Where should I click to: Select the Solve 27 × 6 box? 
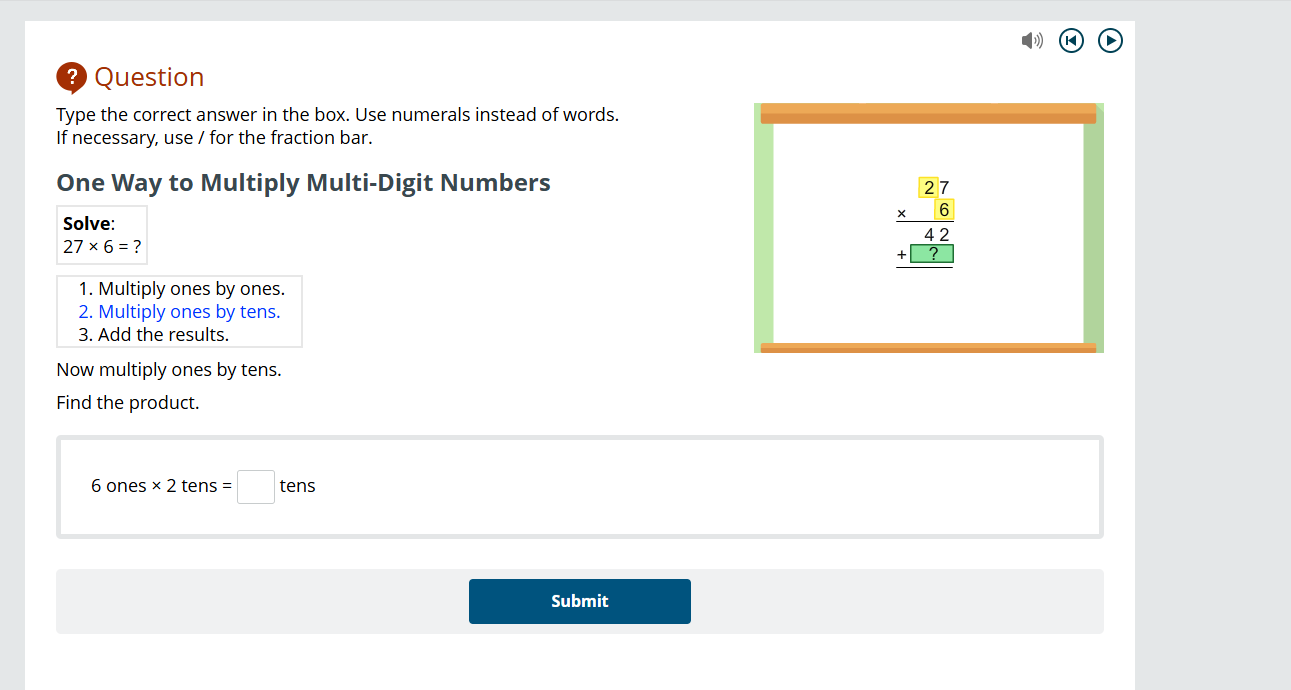pyautogui.click(x=101, y=234)
